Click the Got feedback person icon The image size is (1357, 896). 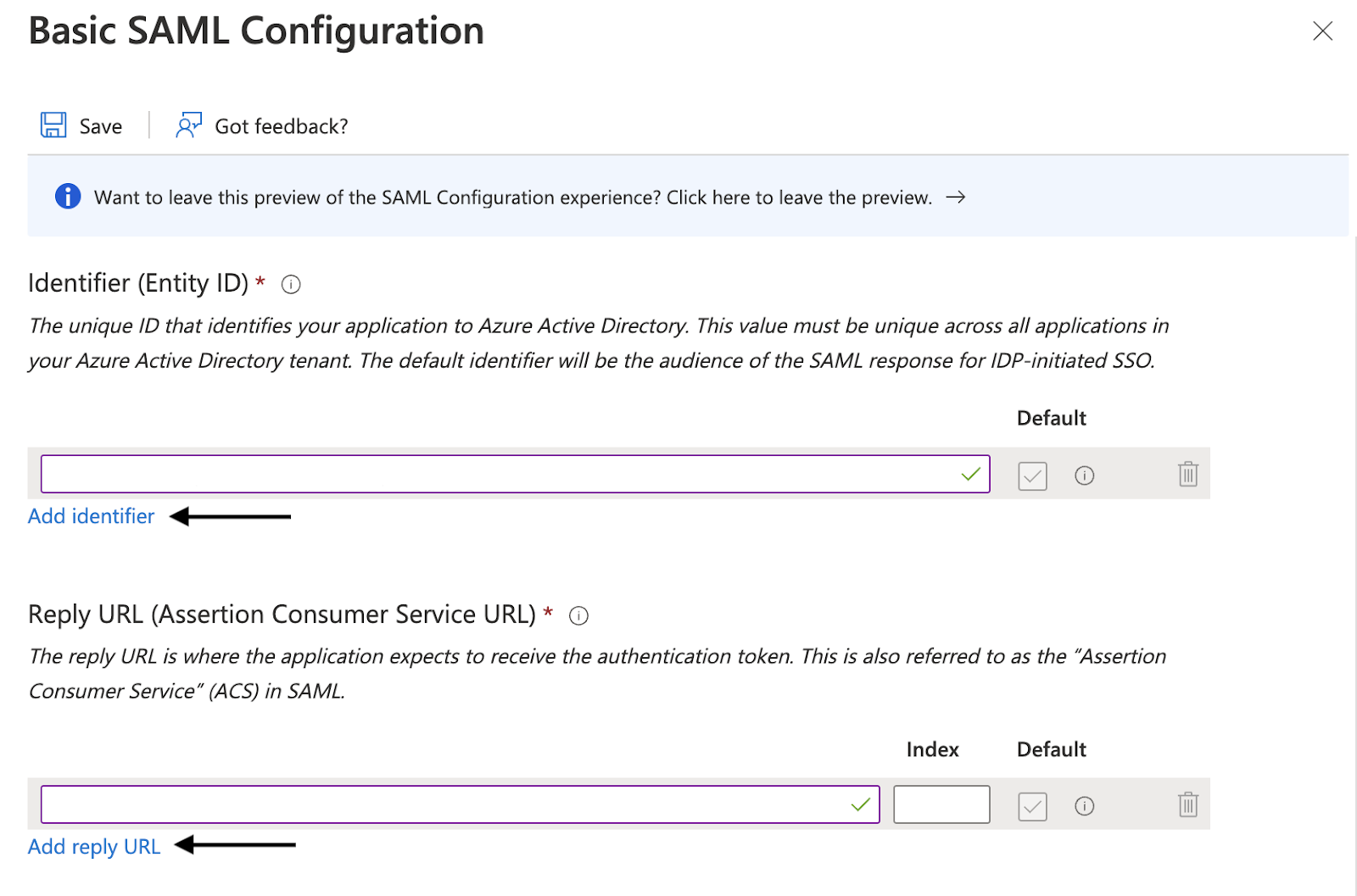188,125
